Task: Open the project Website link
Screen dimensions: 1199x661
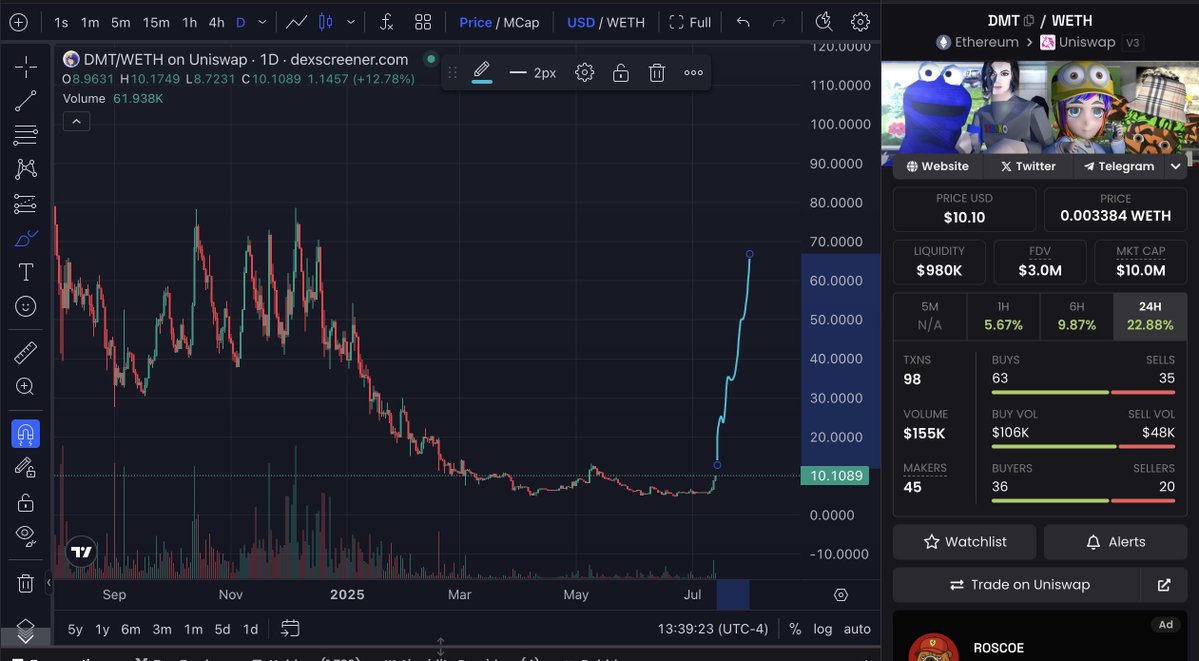Action: (x=937, y=166)
